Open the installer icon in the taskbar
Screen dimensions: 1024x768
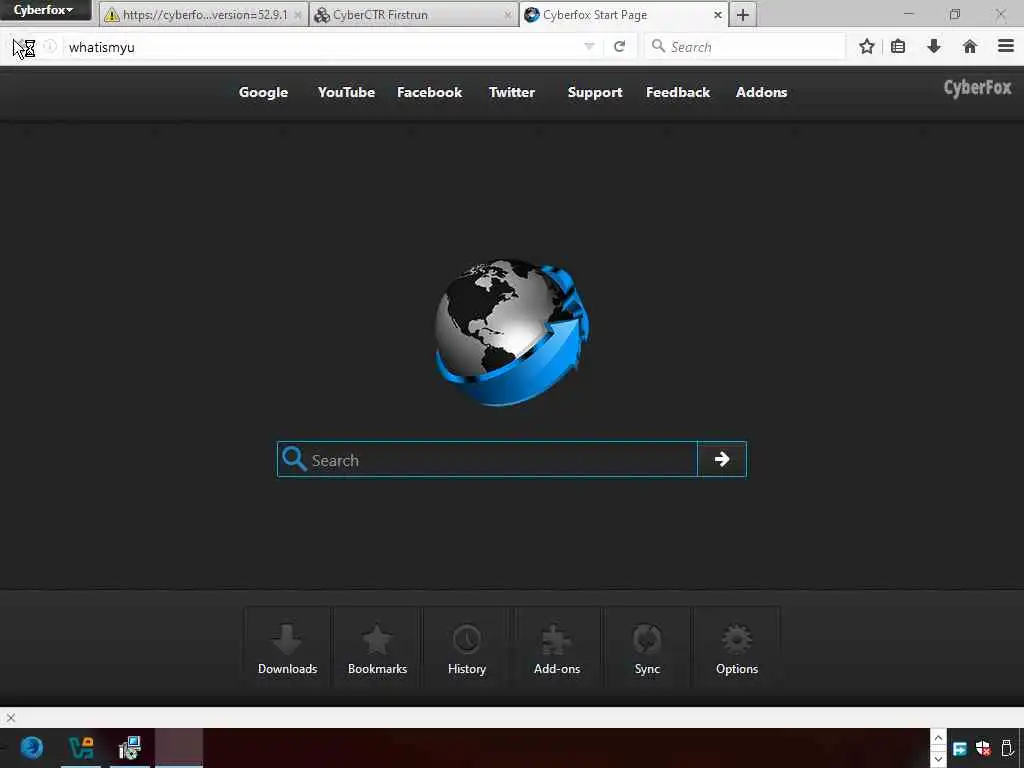(x=130, y=748)
